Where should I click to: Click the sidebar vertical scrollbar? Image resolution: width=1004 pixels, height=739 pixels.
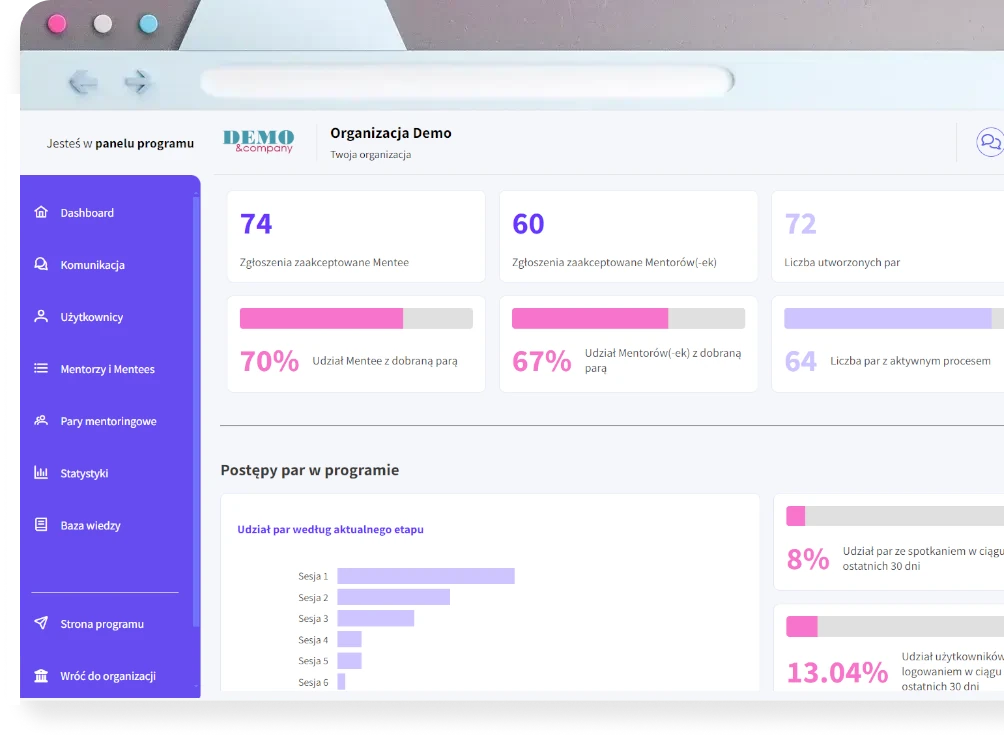196,413
